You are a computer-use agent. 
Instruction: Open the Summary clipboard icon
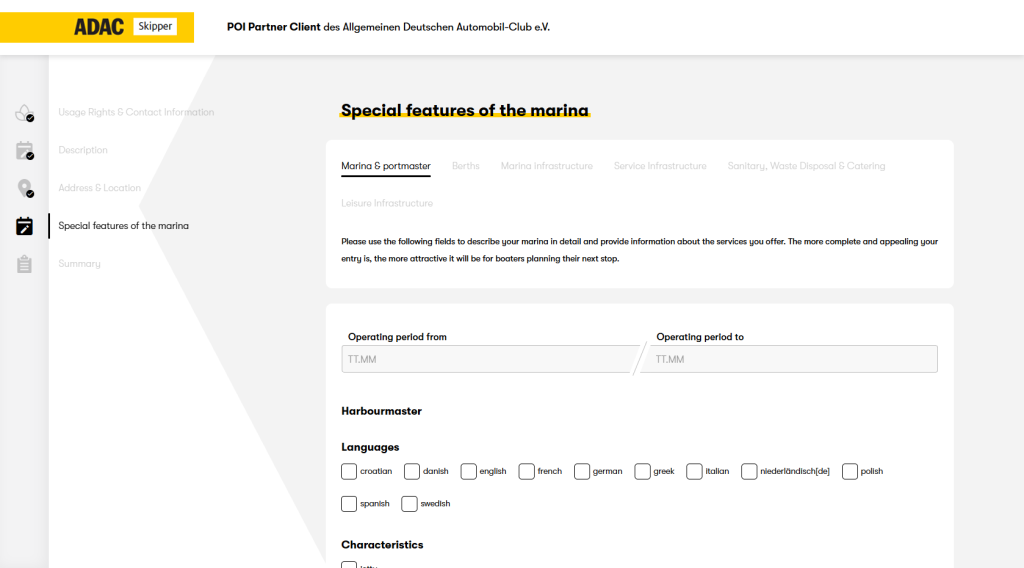point(24,264)
